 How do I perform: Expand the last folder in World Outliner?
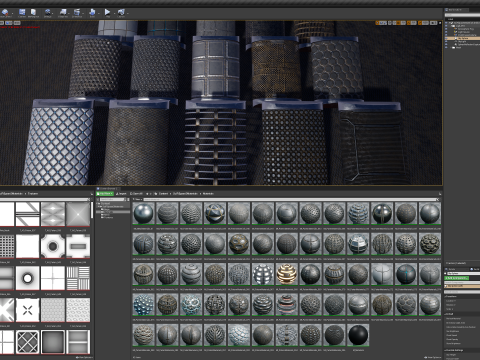(450, 48)
